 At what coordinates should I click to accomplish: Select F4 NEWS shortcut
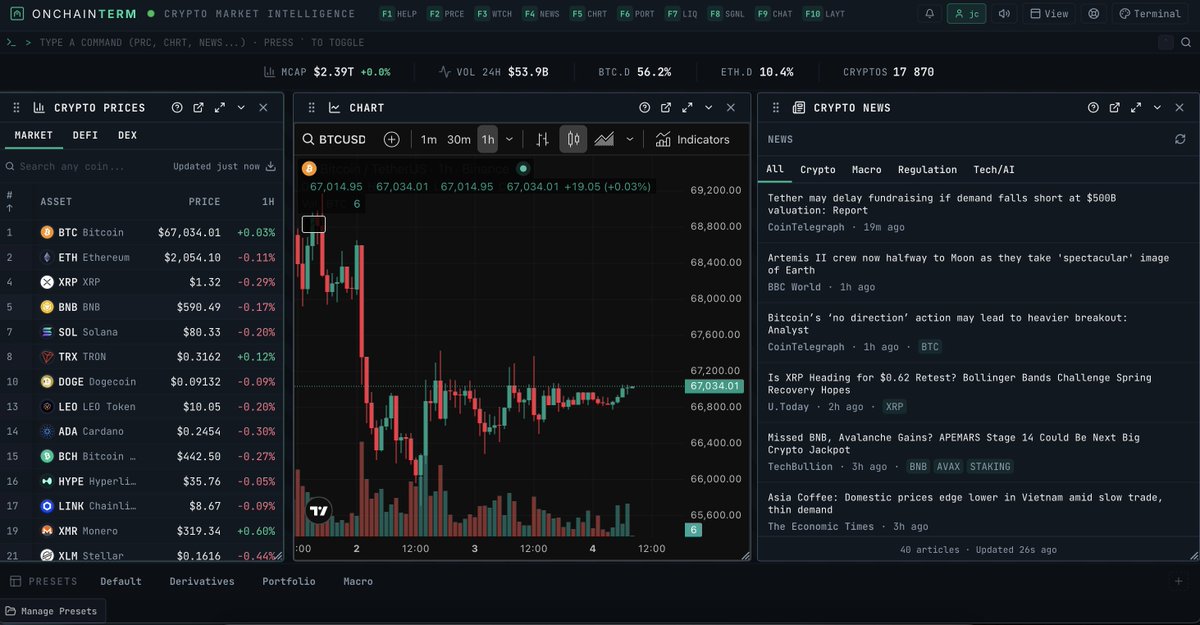[x=541, y=14]
